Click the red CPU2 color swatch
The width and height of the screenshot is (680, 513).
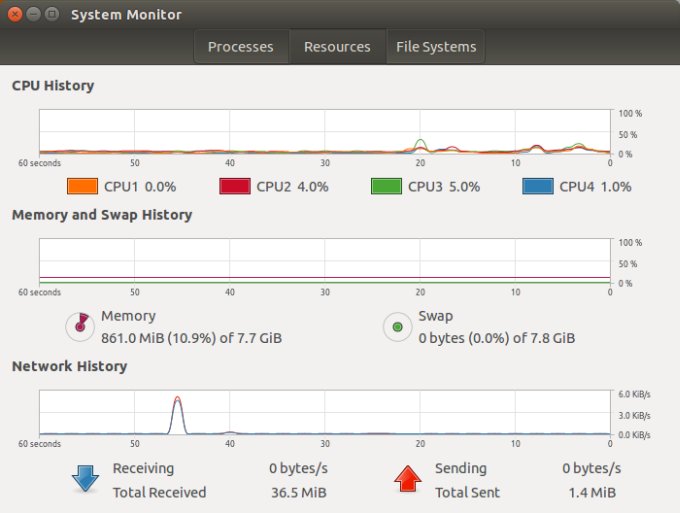pos(234,187)
